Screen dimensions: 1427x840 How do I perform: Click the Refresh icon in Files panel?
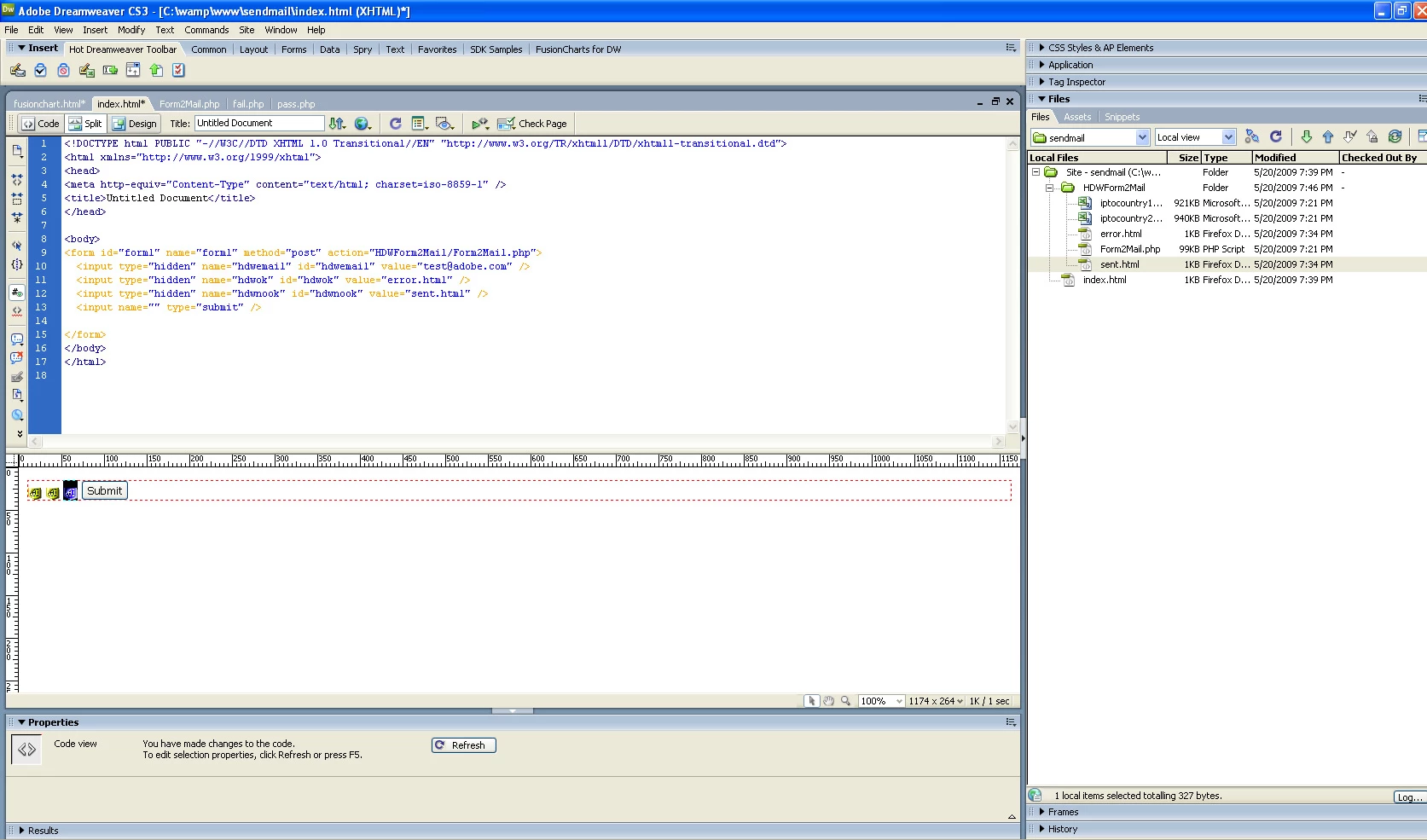pos(1276,136)
